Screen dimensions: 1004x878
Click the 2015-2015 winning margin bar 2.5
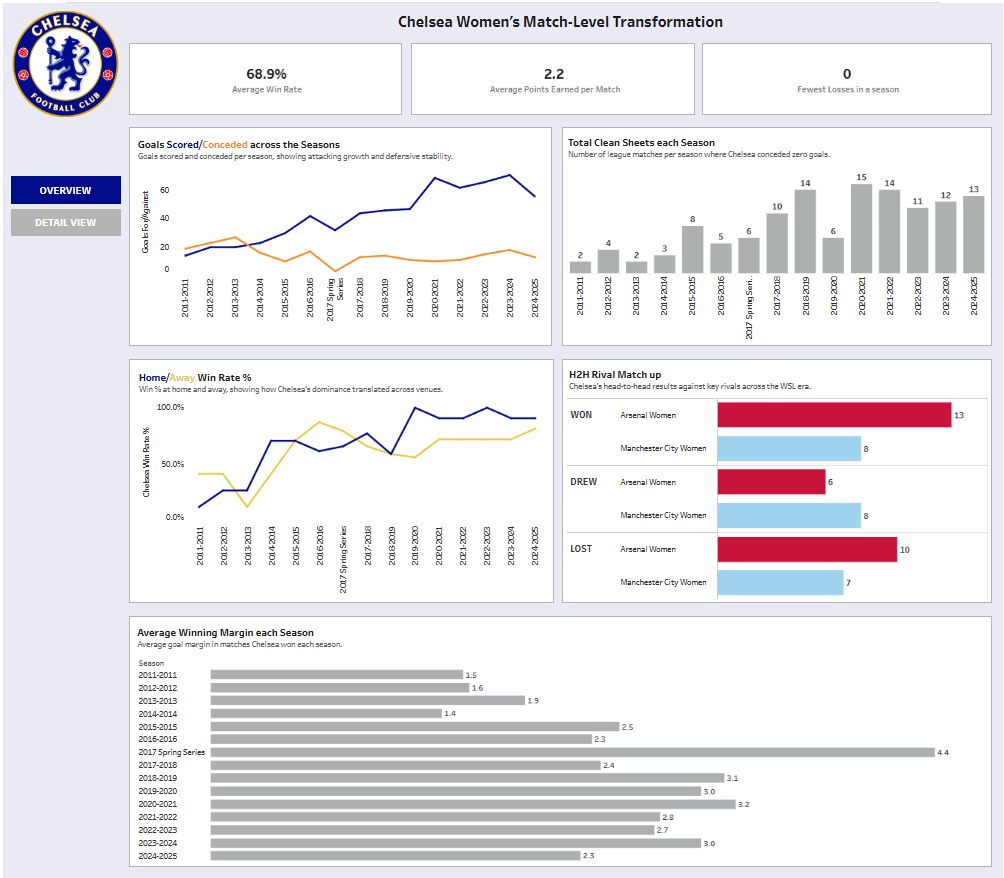[x=415, y=726]
